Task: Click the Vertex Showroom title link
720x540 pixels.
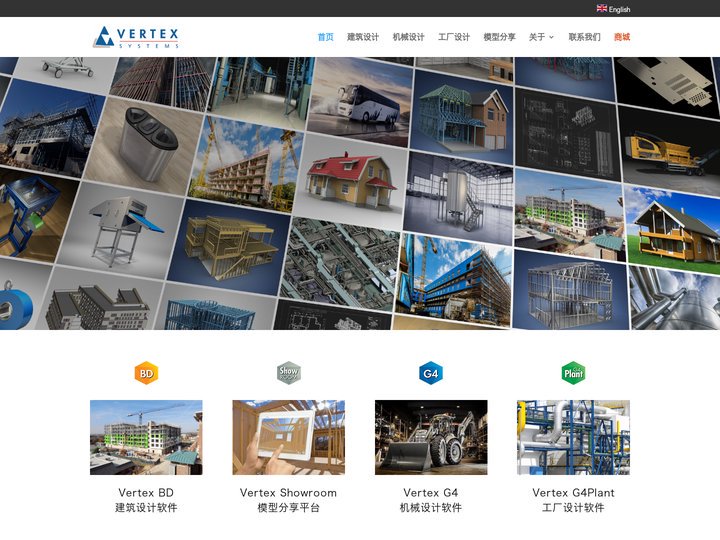Action: tap(288, 493)
